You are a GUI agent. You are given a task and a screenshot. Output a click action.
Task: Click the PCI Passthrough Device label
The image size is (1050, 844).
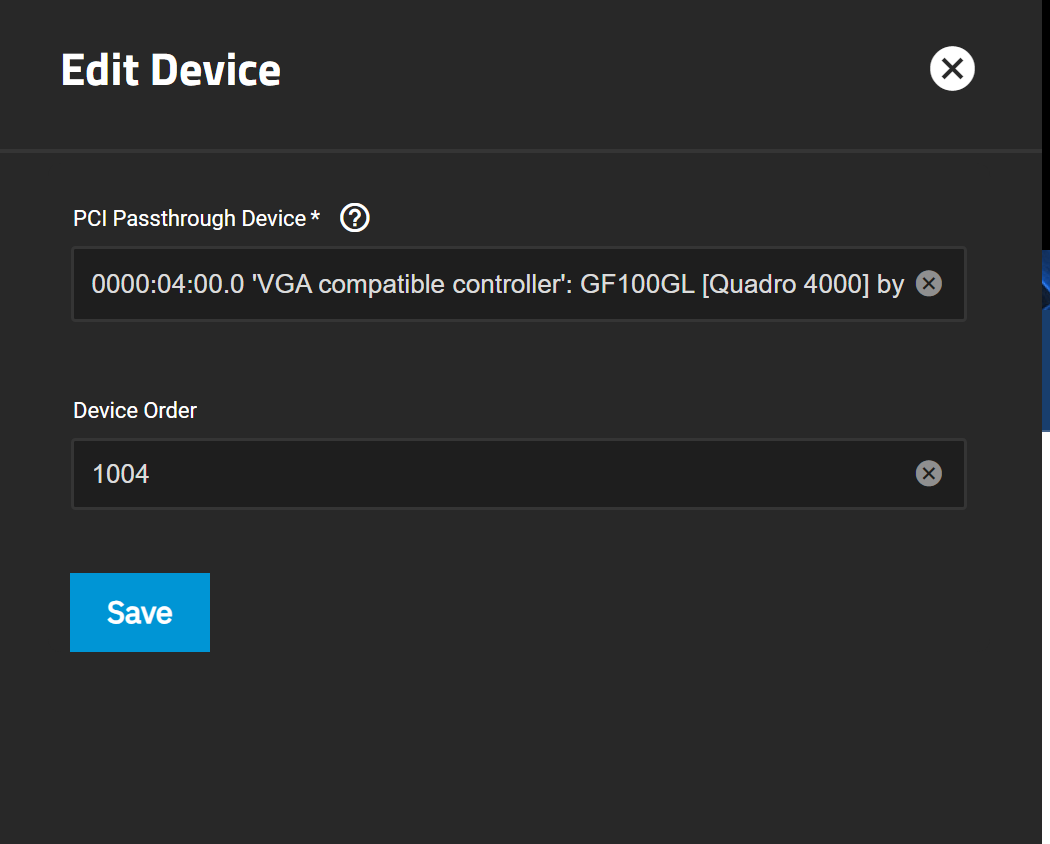click(x=189, y=218)
